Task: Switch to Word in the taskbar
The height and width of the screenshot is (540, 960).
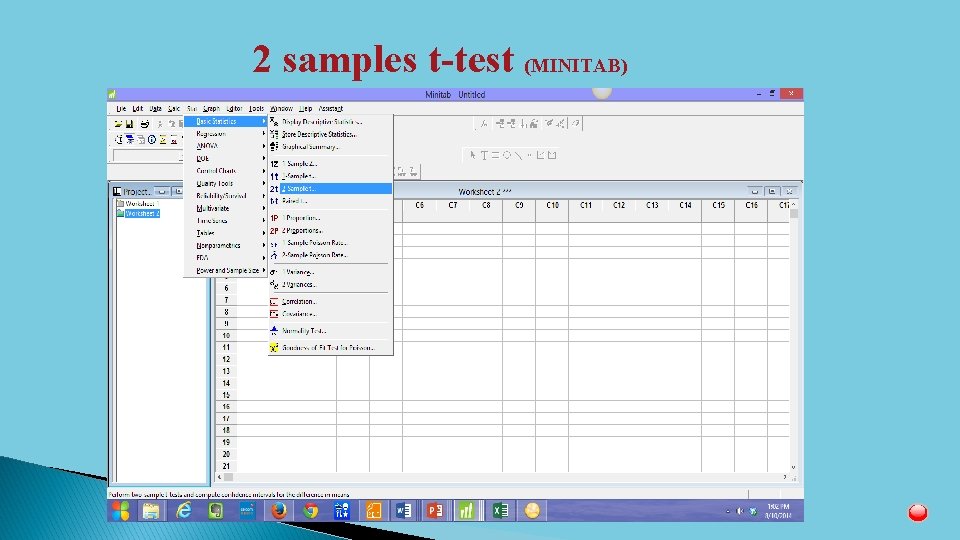Action: pyautogui.click(x=403, y=511)
